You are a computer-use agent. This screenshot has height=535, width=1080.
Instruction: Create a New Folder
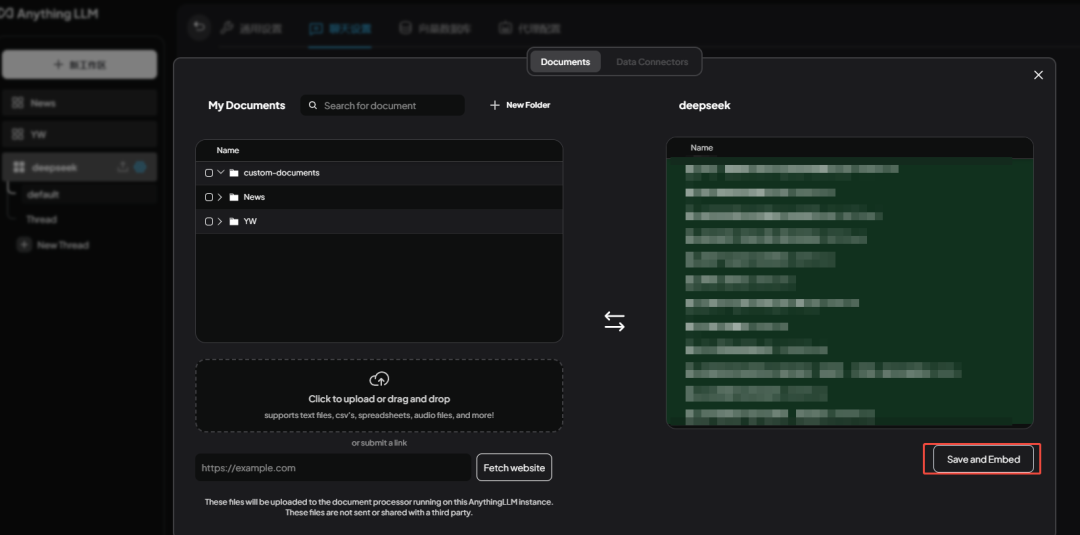coord(520,105)
